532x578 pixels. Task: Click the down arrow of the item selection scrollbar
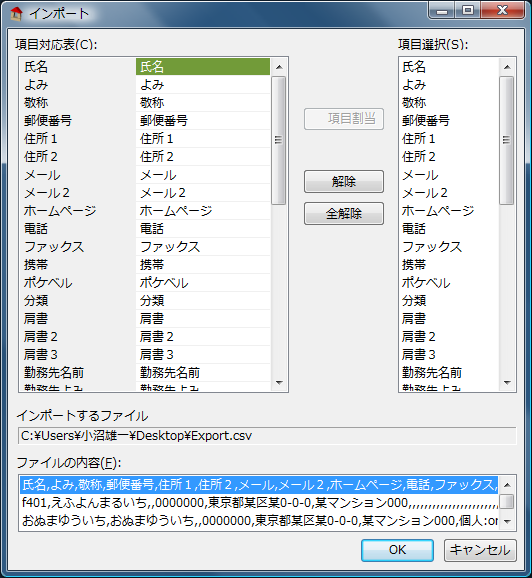(507, 383)
